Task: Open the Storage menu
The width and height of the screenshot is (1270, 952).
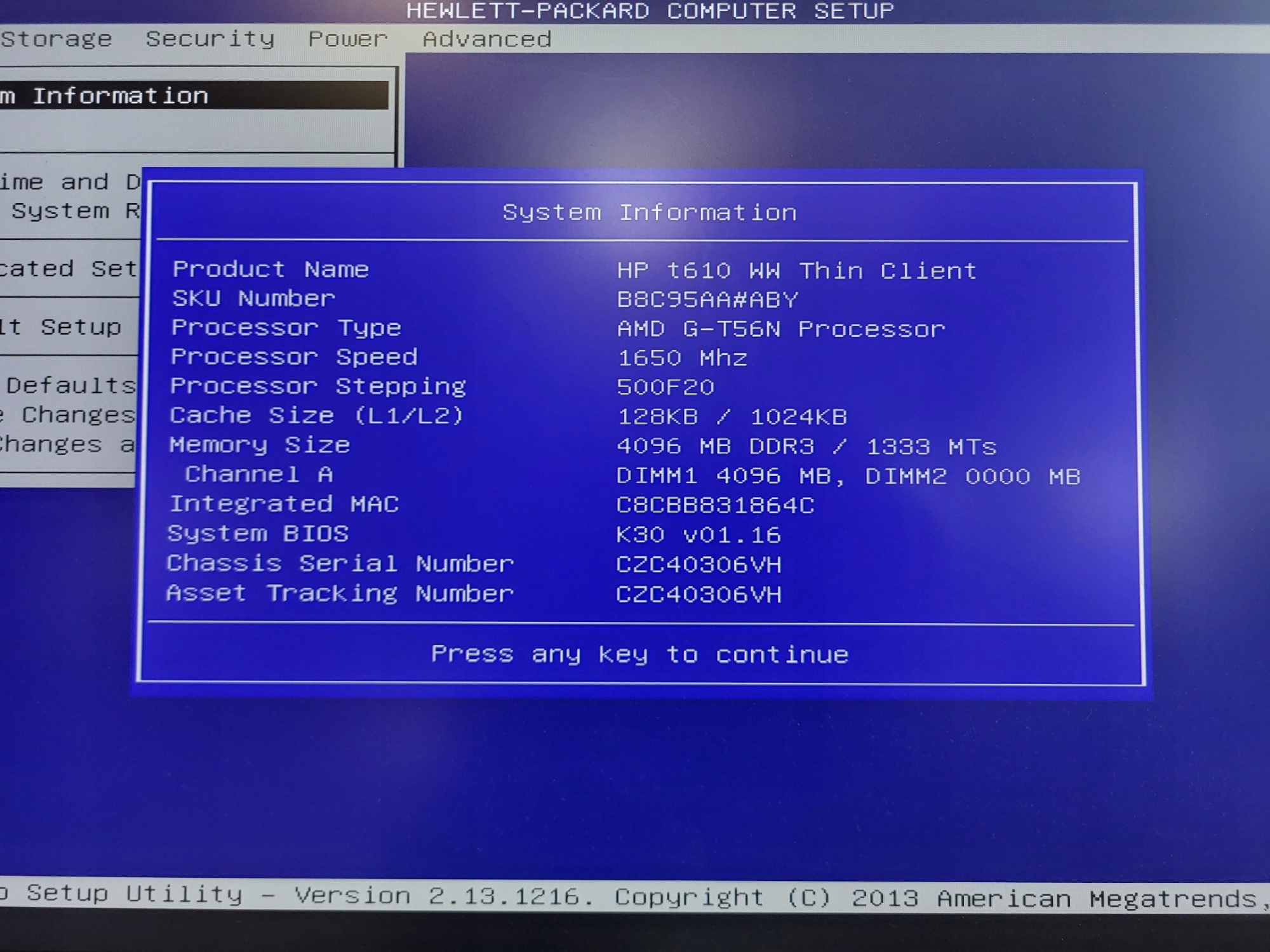Action: point(56,39)
